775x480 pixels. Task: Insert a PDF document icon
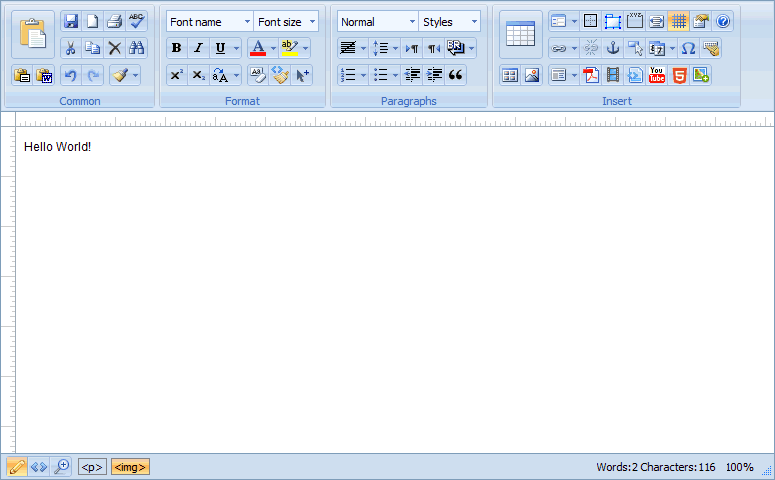(591, 75)
